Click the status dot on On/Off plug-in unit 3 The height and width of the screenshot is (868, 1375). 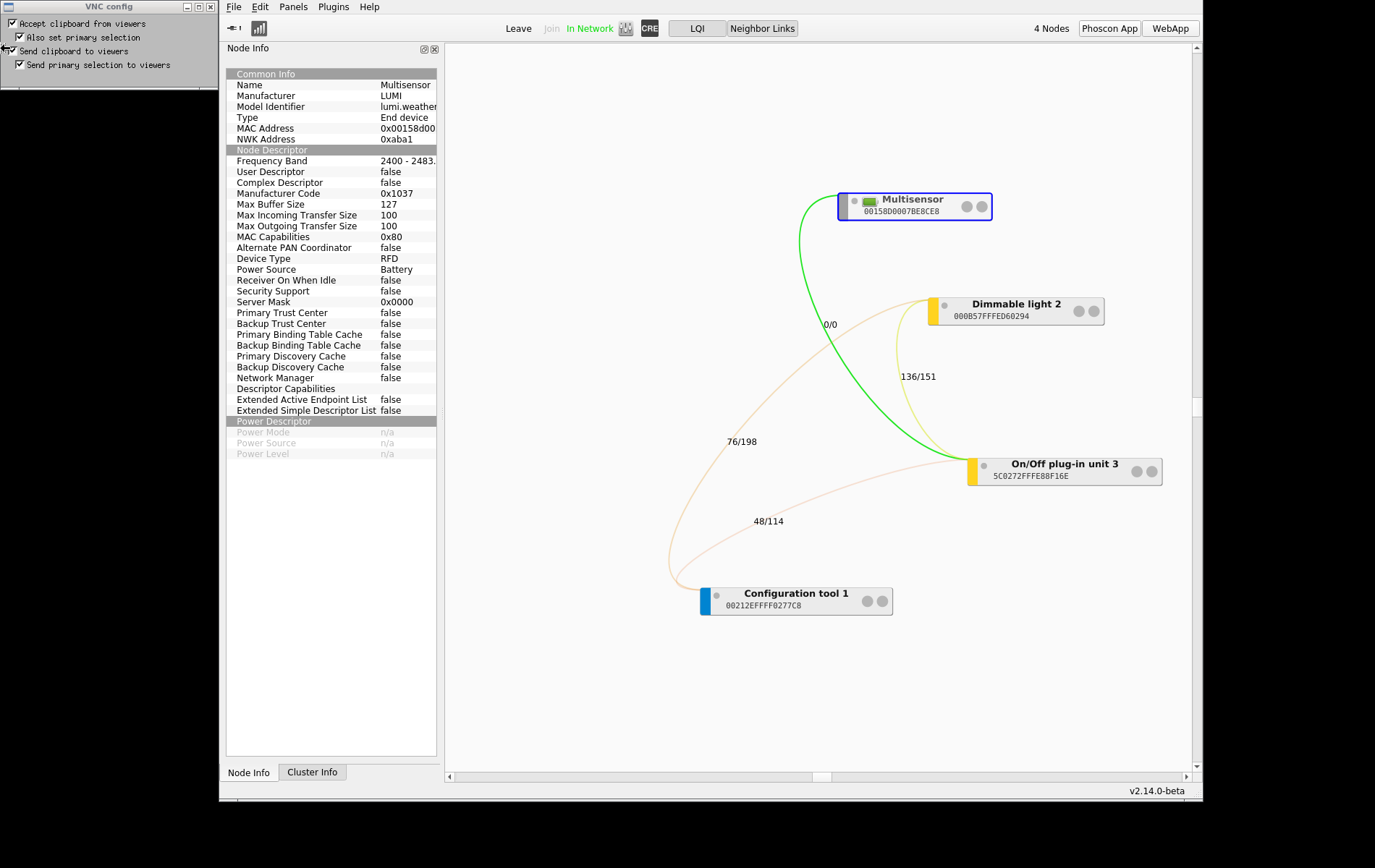pos(984,466)
